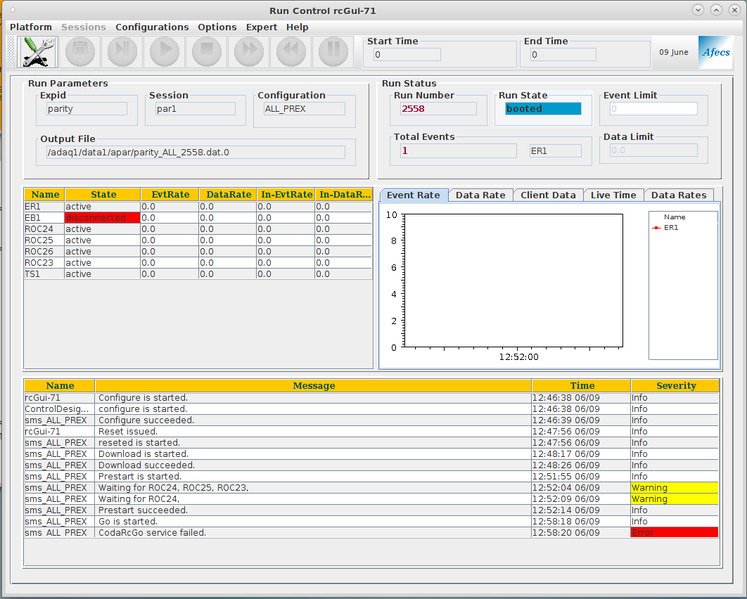Maximize the Run Control window
747x599 pixels.
(x=716, y=10)
